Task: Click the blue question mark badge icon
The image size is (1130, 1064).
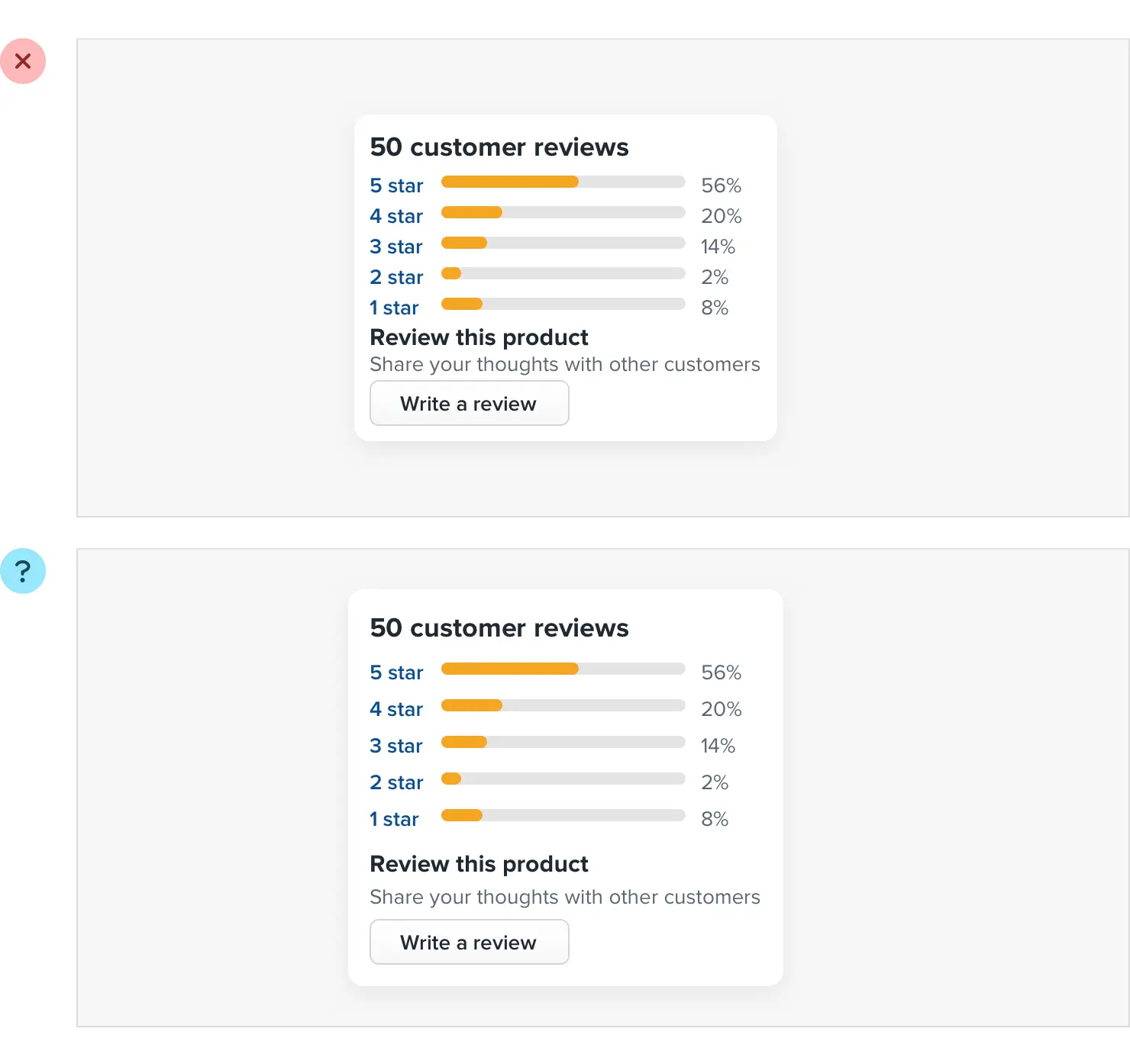Action: tap(23, 571)
